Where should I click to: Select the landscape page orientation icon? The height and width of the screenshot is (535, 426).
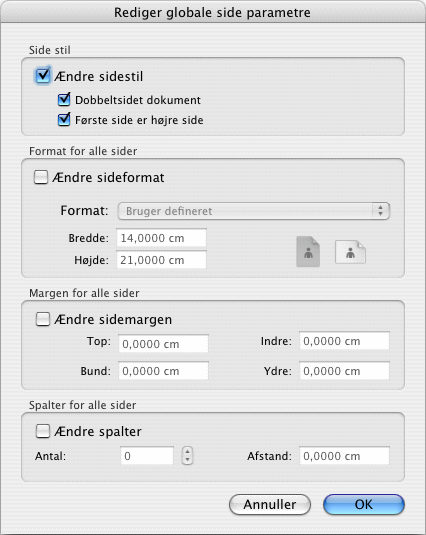pyautogui.click(x=350, y=252)
